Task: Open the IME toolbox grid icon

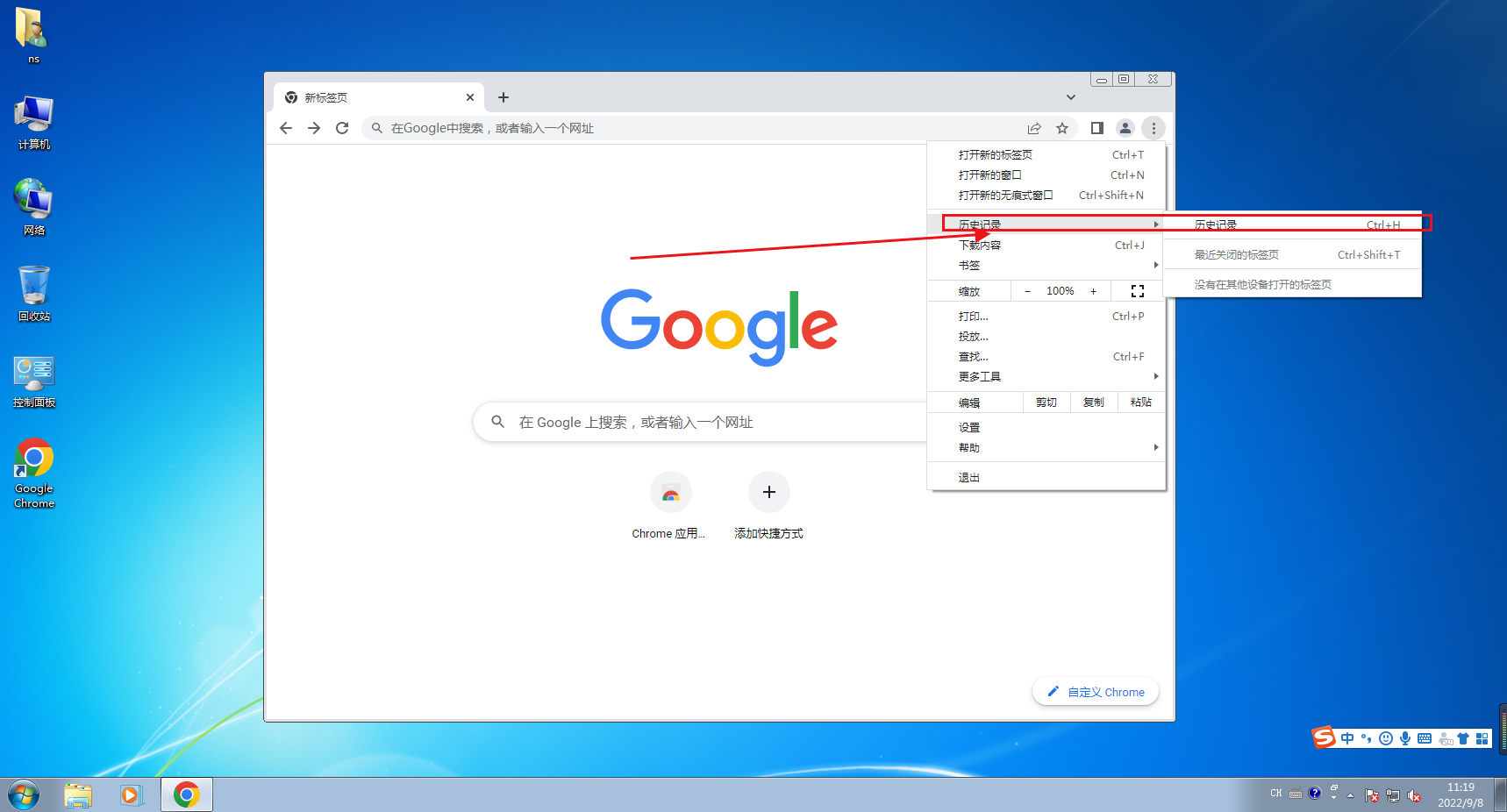Action: pyautogui.click(x=1482, y=738)
